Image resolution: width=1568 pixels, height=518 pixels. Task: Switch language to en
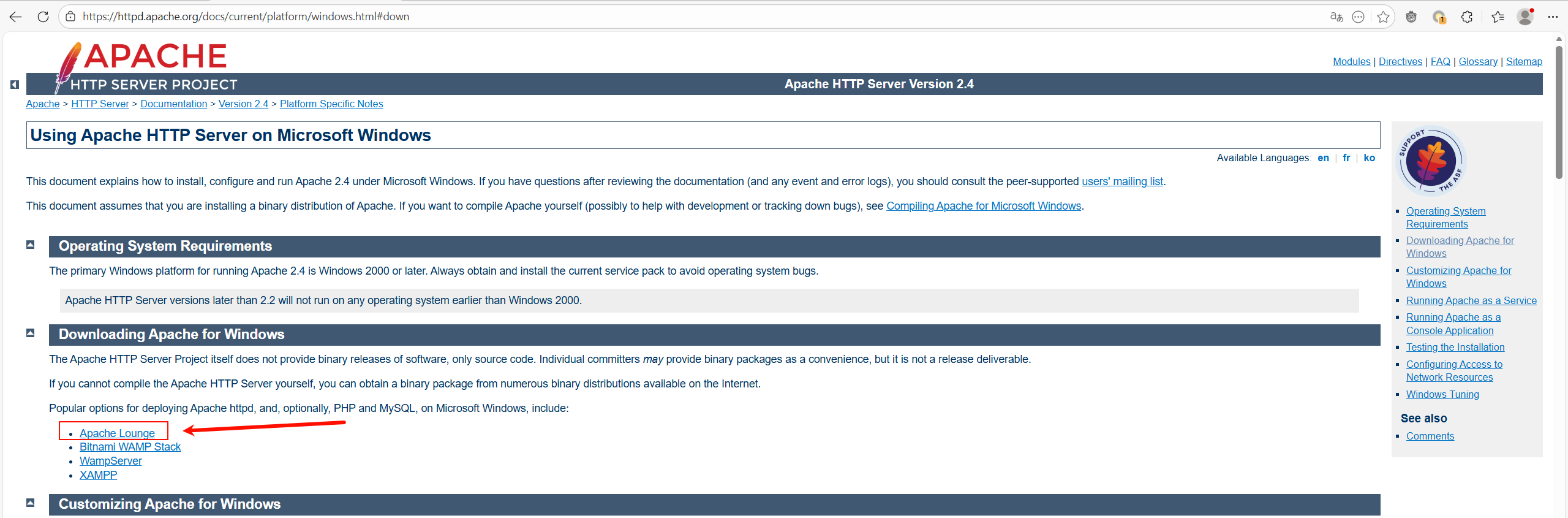1323,158
